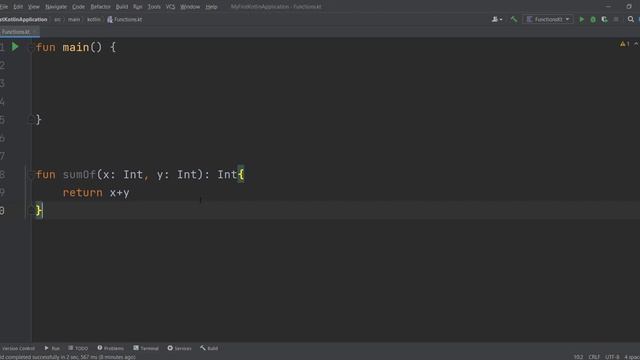Open the Code menu
The image size is (640, 360).
coord(78,7)
